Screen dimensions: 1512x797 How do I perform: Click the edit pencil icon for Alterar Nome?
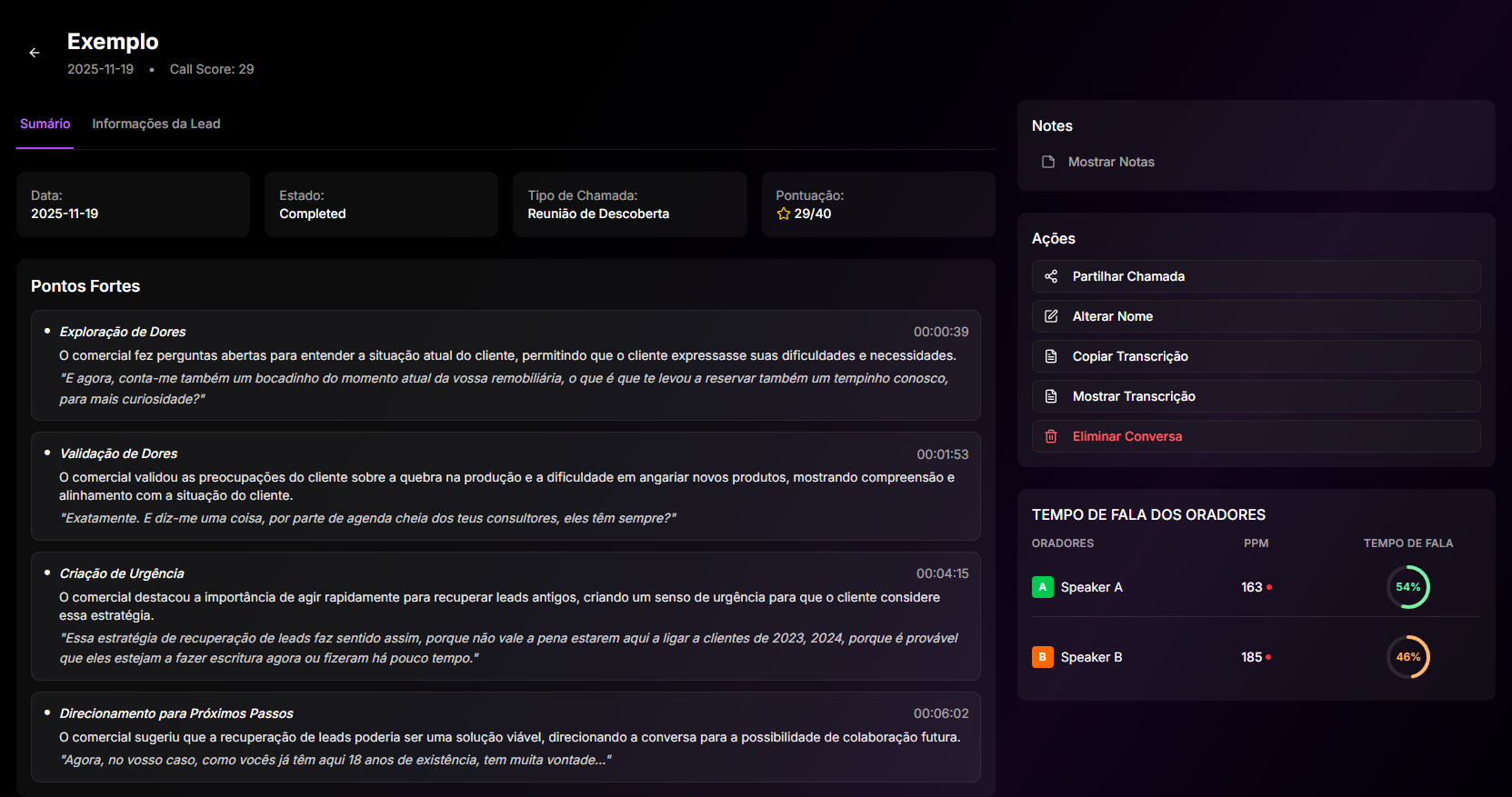tap(1051, 316)
